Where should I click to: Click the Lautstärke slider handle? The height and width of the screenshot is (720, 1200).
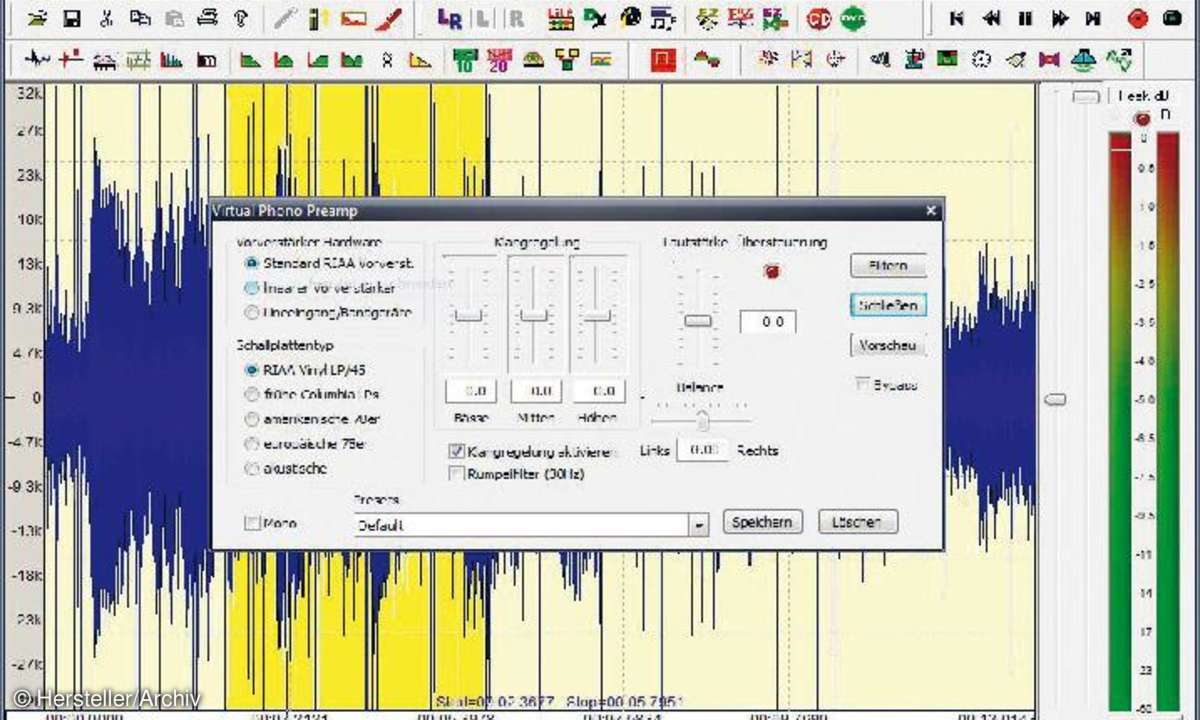click(x=698, y=320)
